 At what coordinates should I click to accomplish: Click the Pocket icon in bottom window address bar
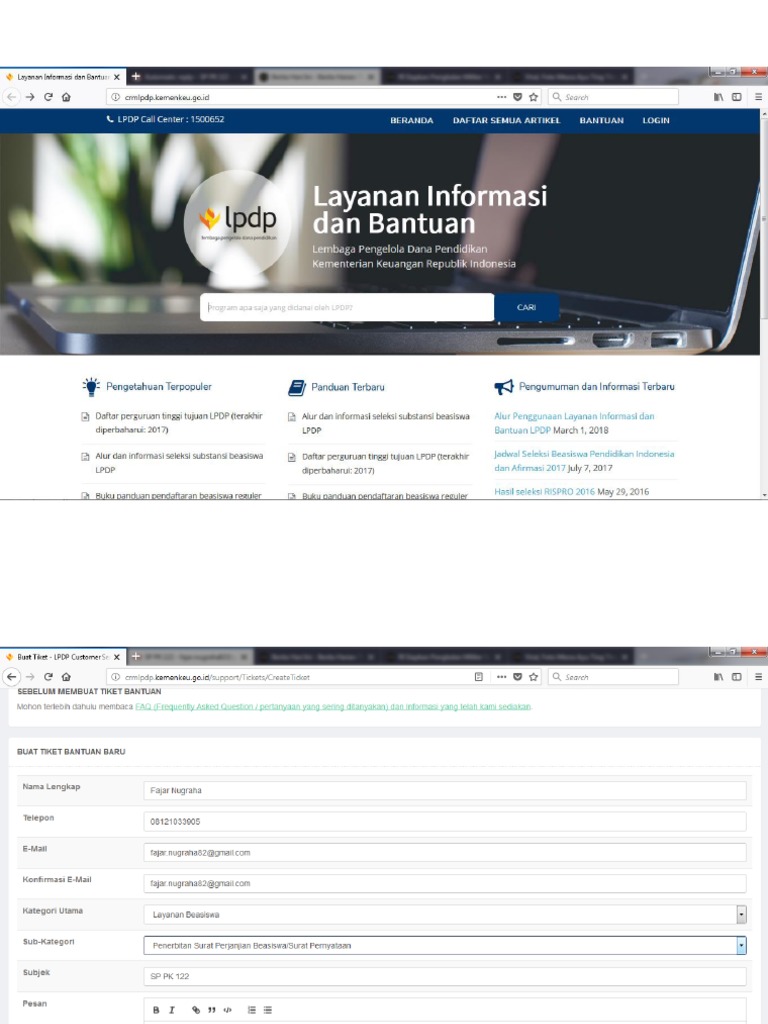click(517, 677)
